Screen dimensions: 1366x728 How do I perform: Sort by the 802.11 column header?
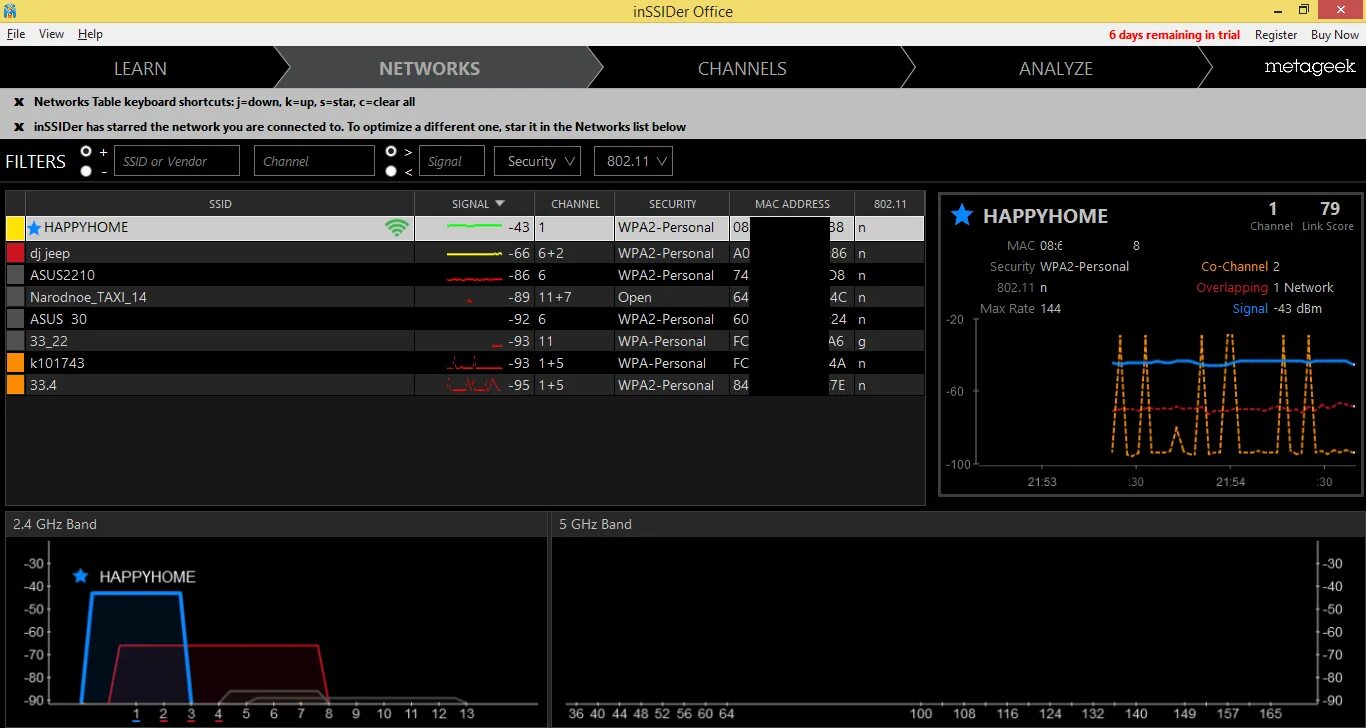(x=890, y=204)
